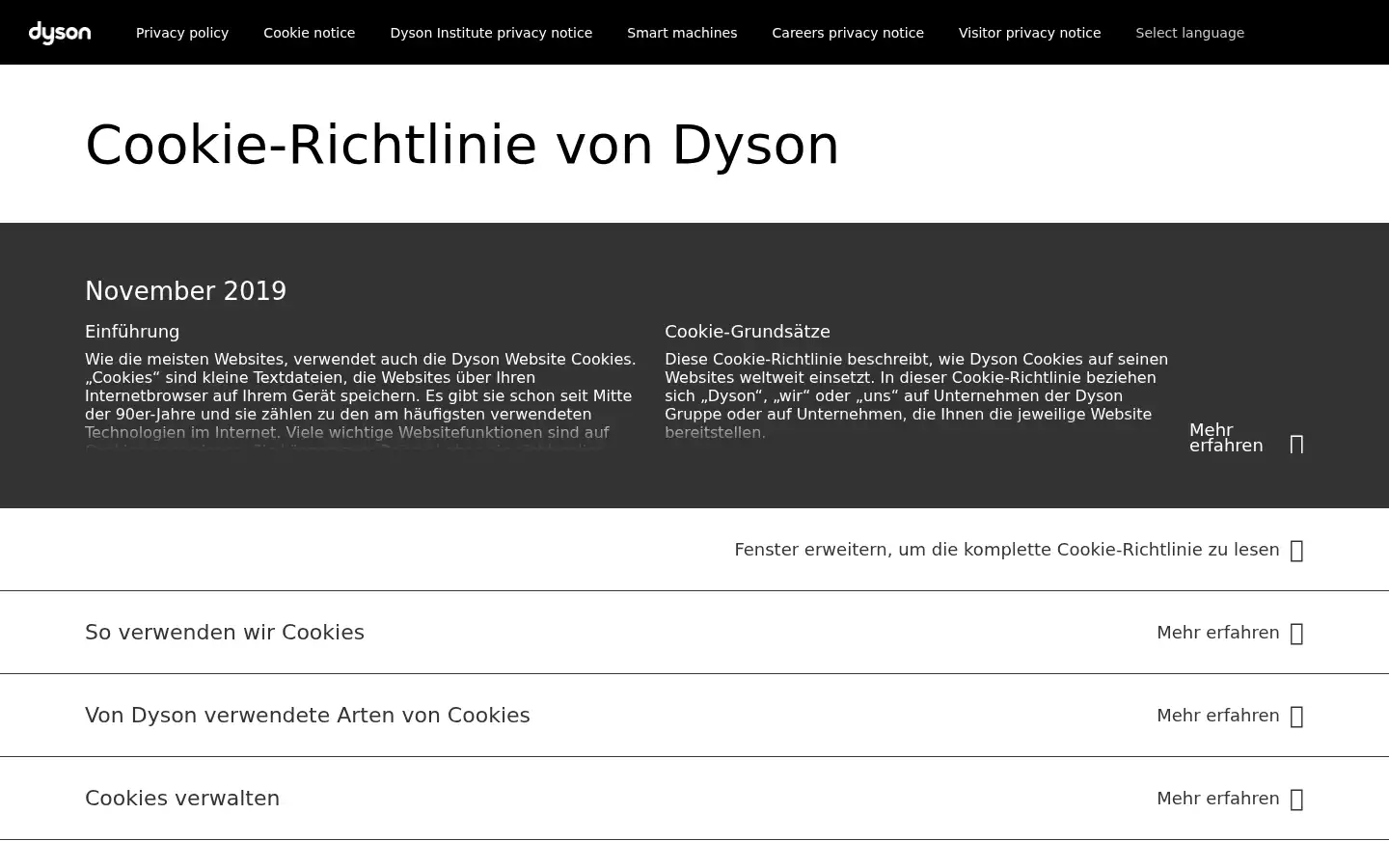Screen dimensions: 1389x868
Task: Open the Cookie notice page
Action: click(x=310, y=33)
